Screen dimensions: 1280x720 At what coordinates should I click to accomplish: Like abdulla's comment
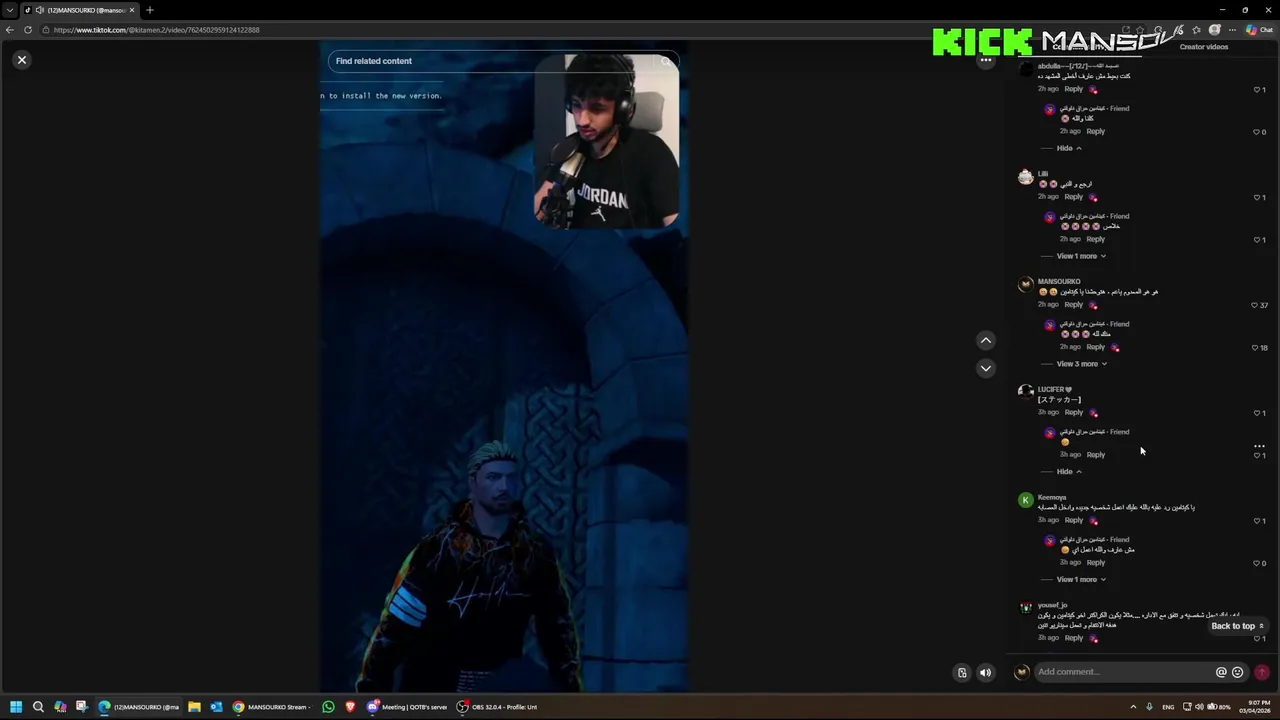[1259, 89]
